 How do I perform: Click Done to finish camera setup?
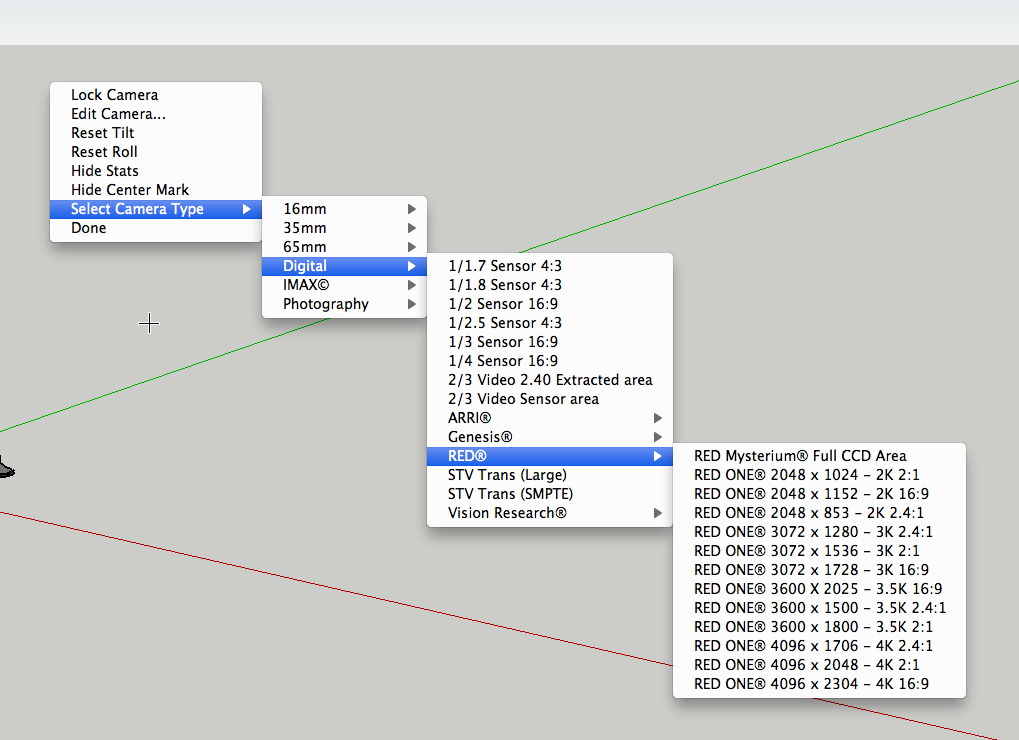[x=88, y=228]
